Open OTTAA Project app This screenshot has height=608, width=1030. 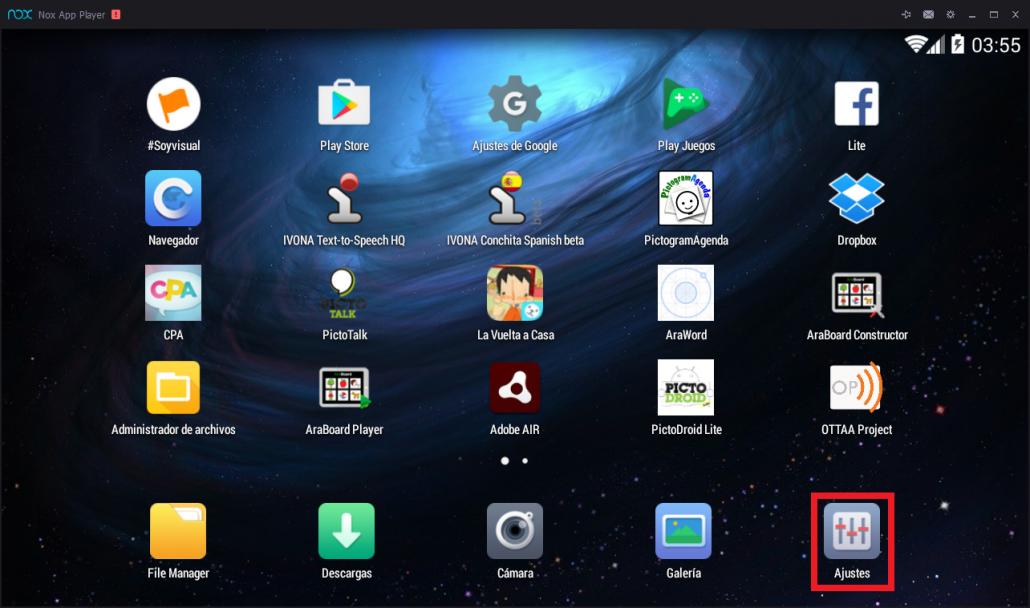click(x=857, y=387)
